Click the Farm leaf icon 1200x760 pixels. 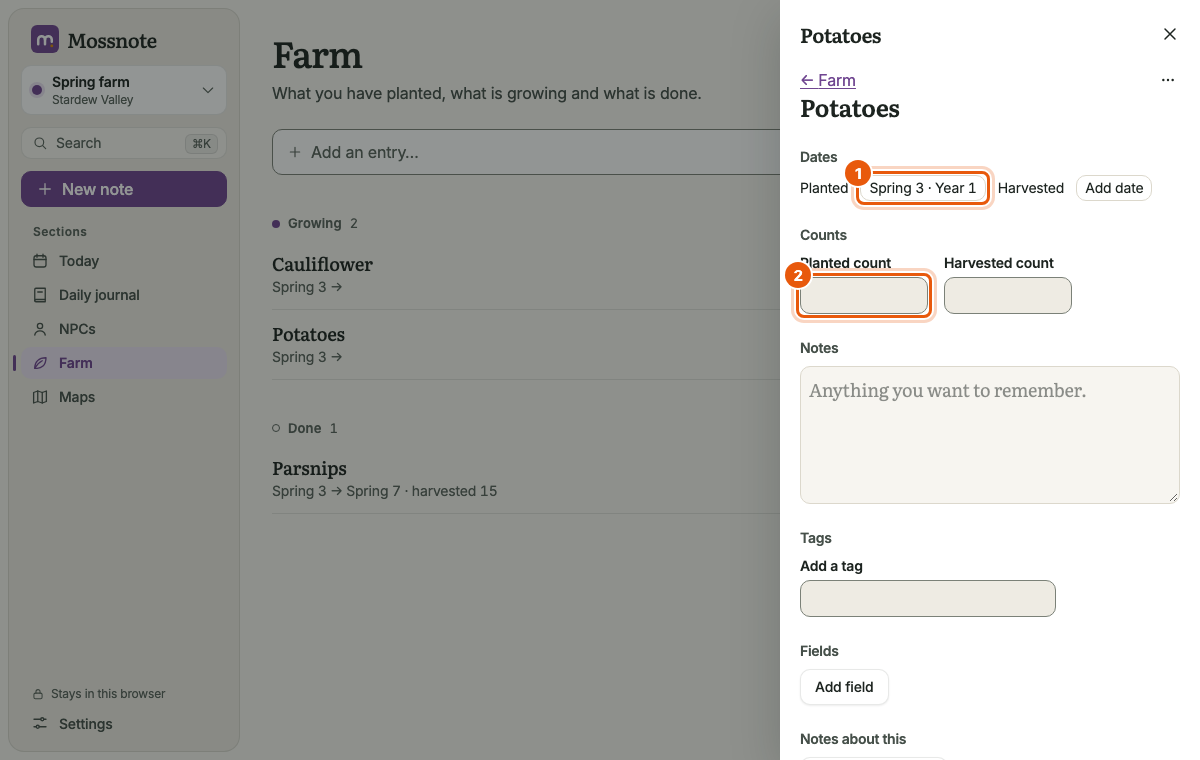[x=40, y=363]
